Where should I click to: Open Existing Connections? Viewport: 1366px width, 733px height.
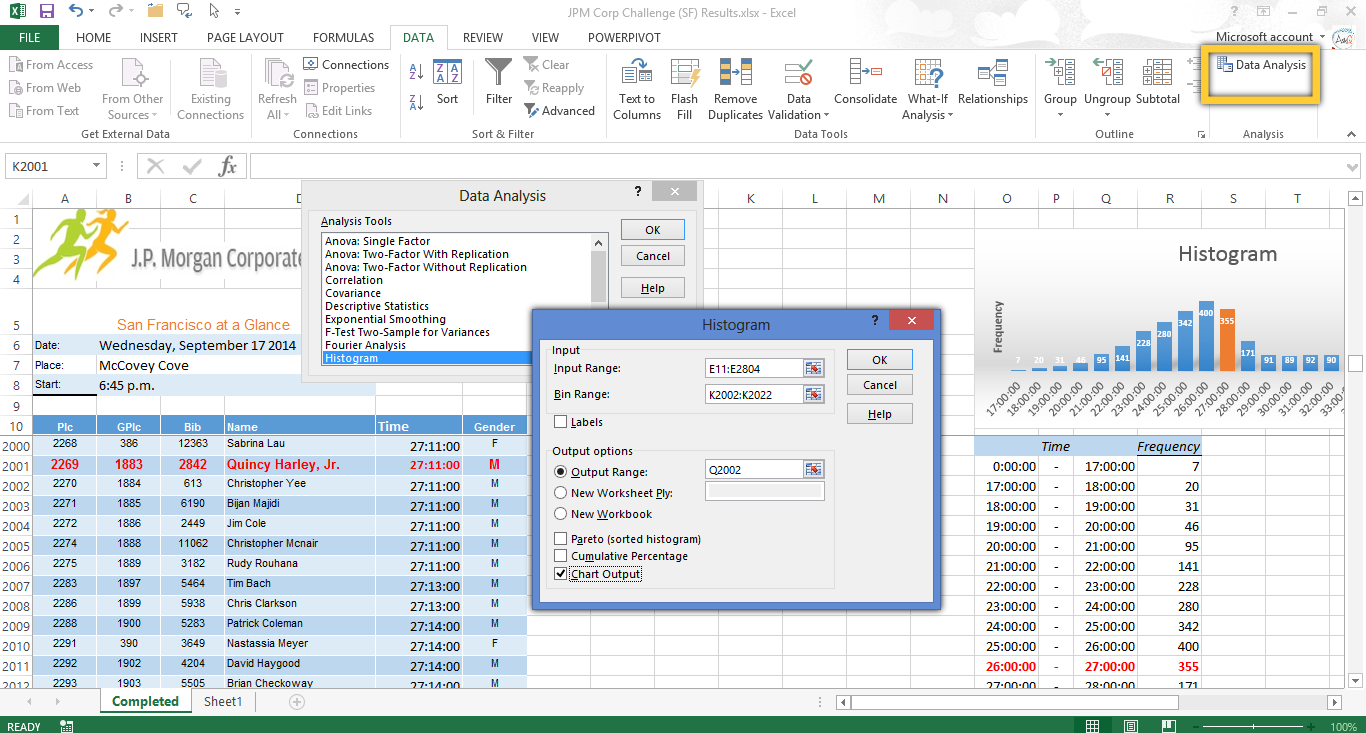pyautogui.click(x=210, y=89)
